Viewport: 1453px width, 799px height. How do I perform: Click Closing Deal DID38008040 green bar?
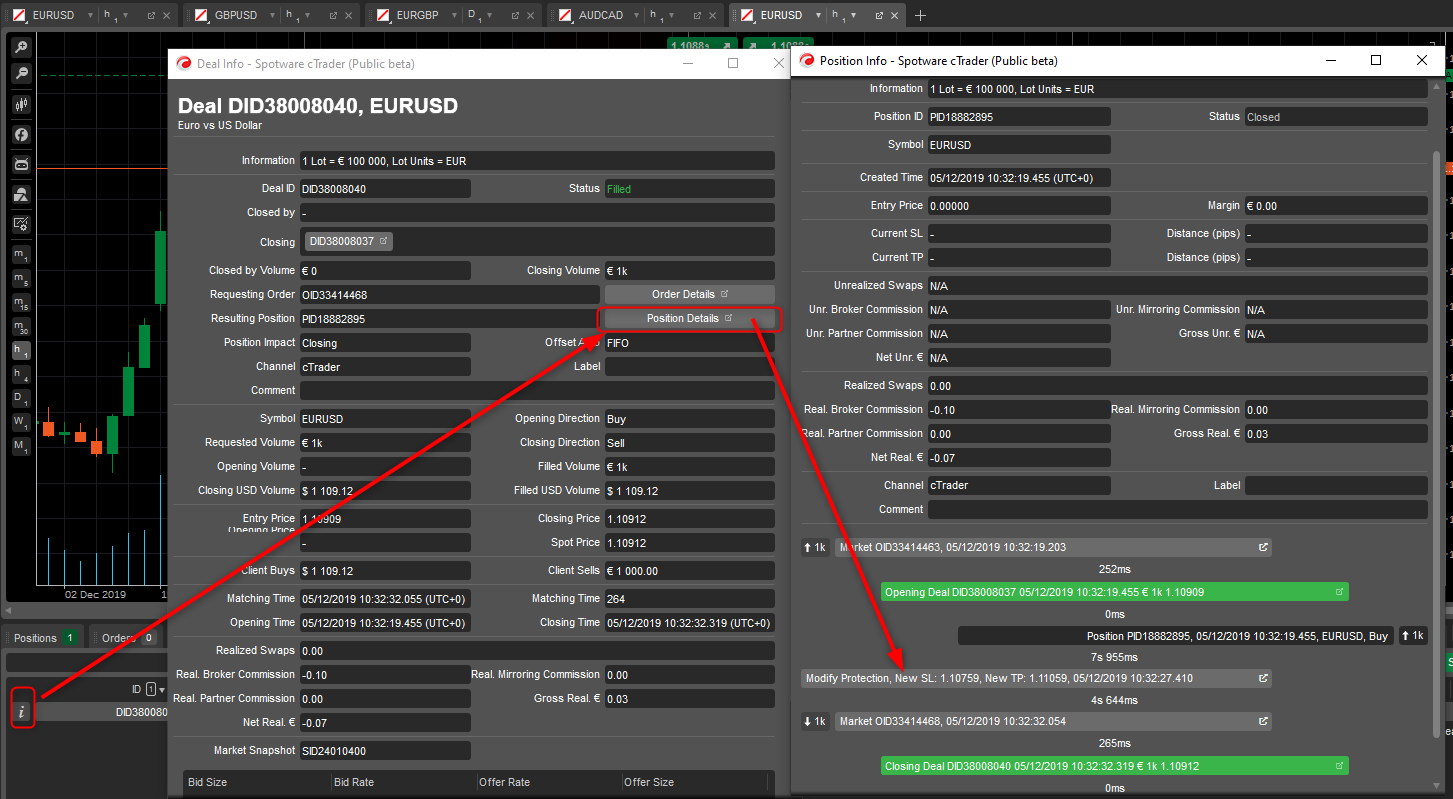1115,766
